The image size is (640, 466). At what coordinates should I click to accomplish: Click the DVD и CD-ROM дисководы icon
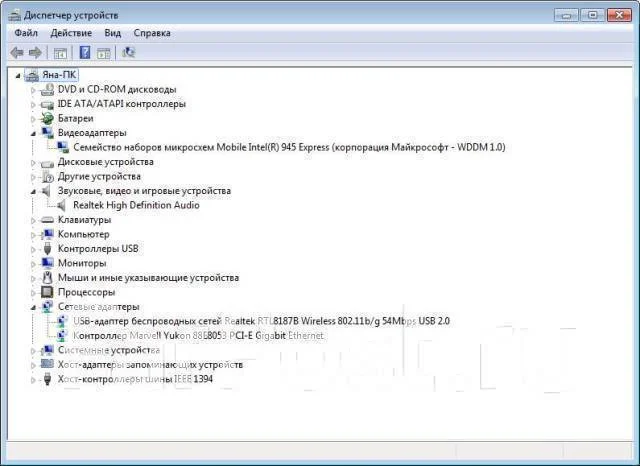click(x=47, y=89)
